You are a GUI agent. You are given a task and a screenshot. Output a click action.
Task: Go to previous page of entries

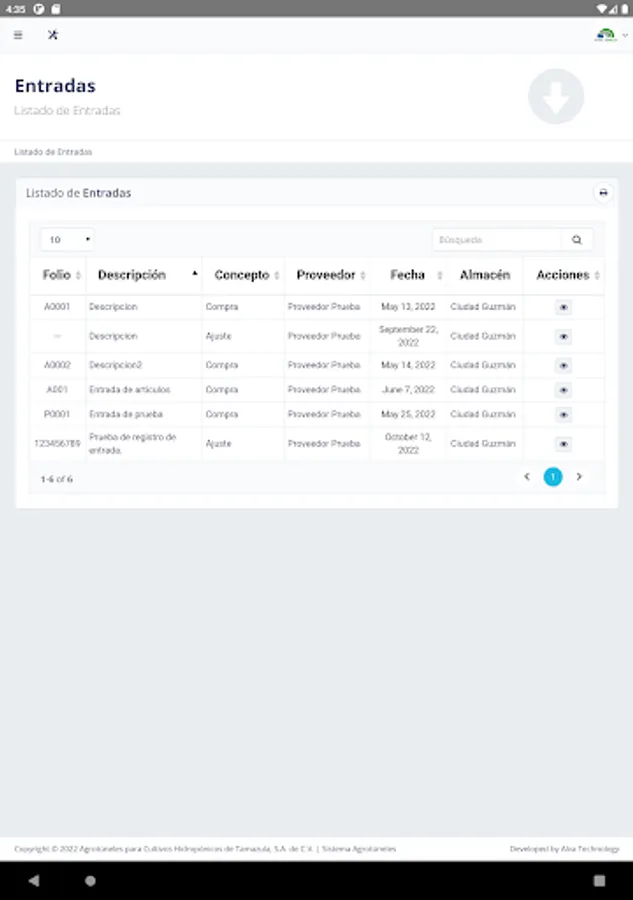[x=527, y=477]
